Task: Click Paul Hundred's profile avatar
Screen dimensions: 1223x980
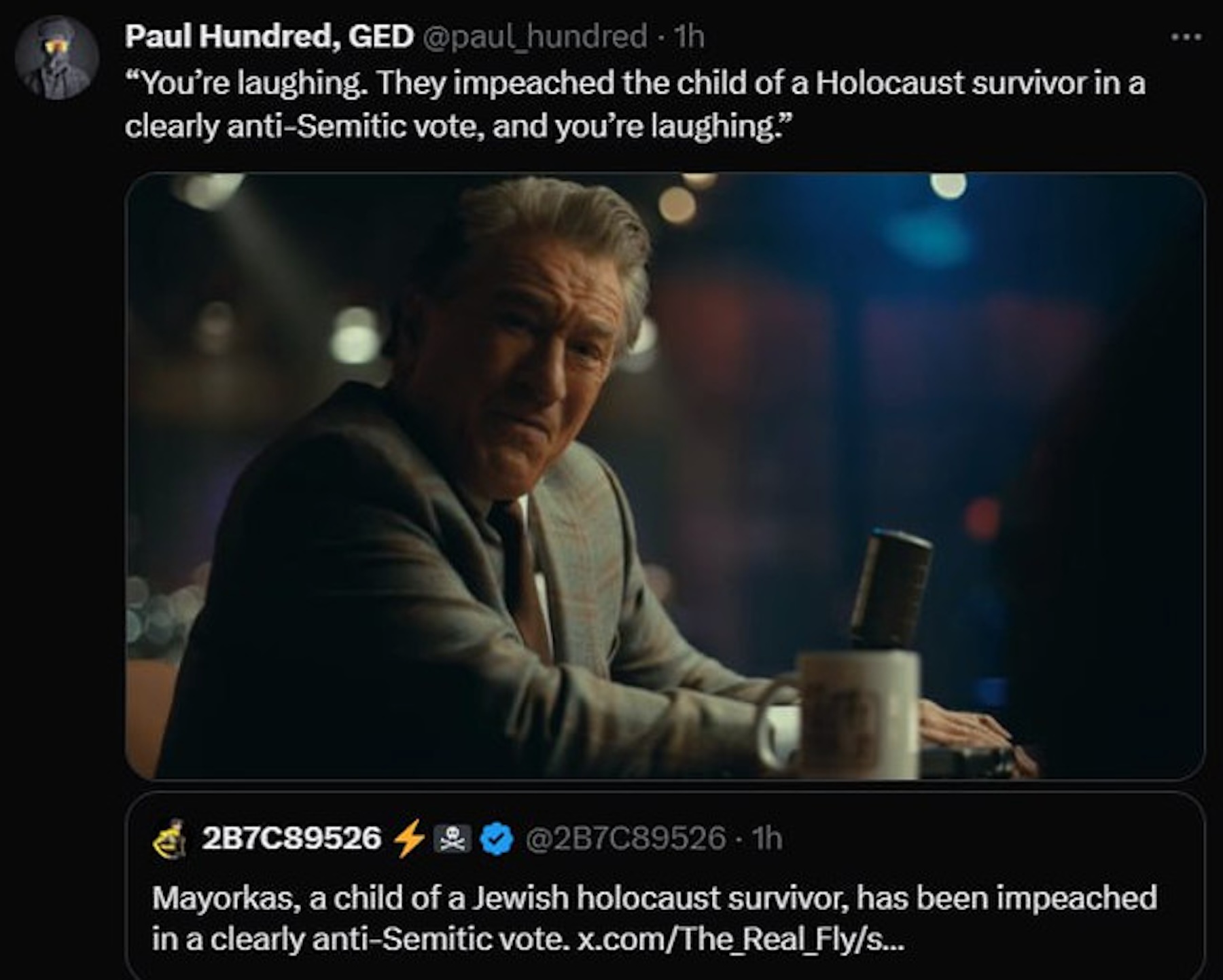Action: tap(57, 58)
